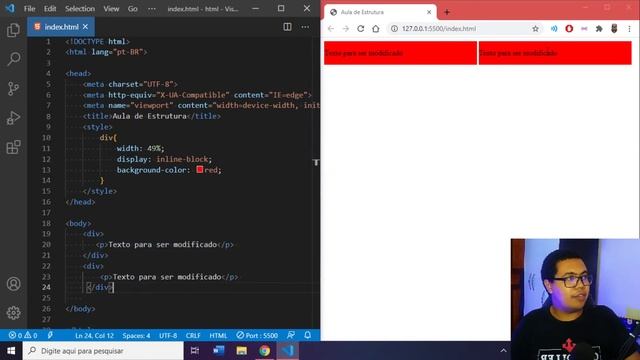This screenshot has width=640, height=360.
Task: Change language mode via HTML
Action: tap(218, 336)
